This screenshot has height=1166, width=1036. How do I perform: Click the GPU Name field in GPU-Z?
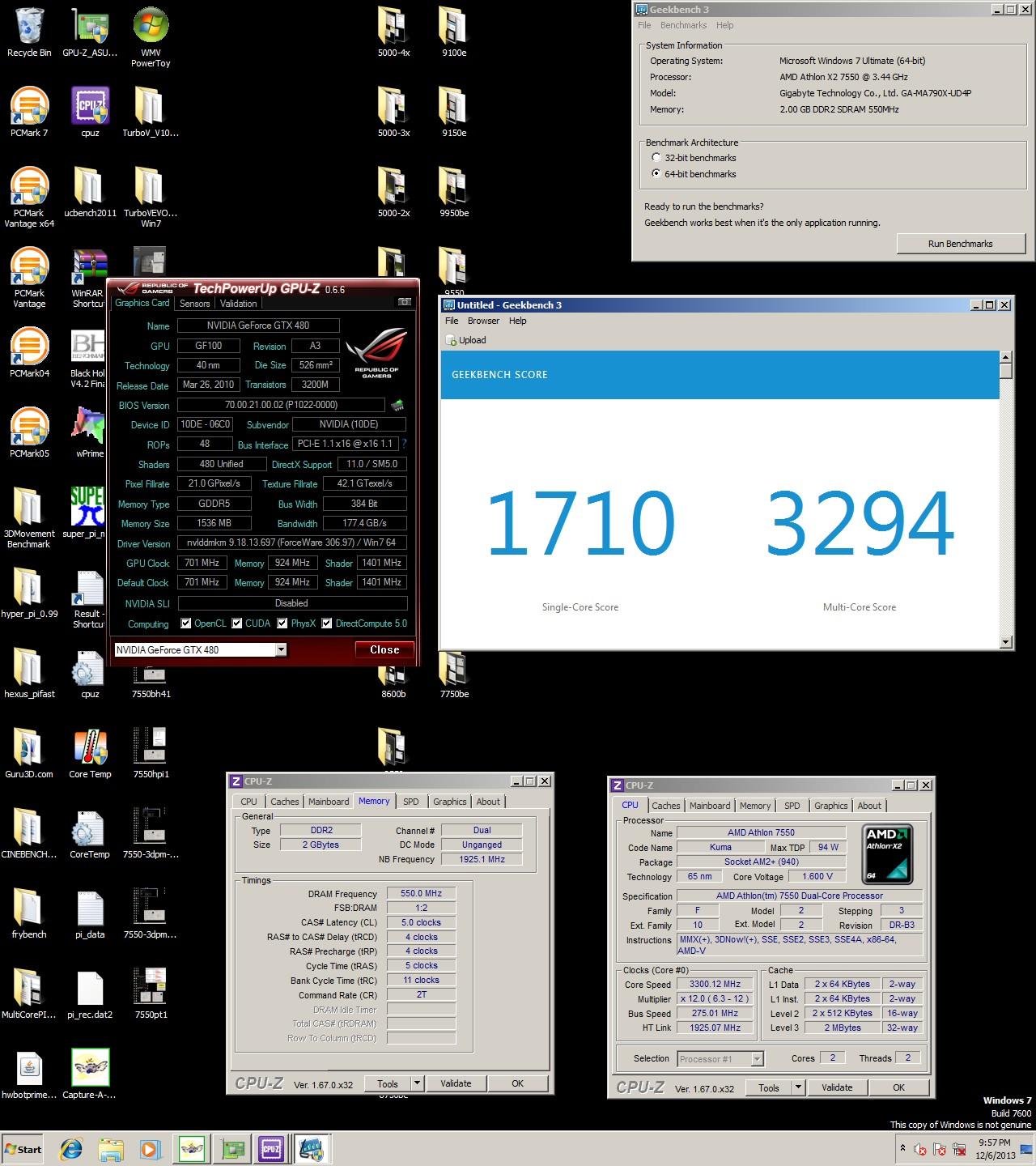pos(258,326)
